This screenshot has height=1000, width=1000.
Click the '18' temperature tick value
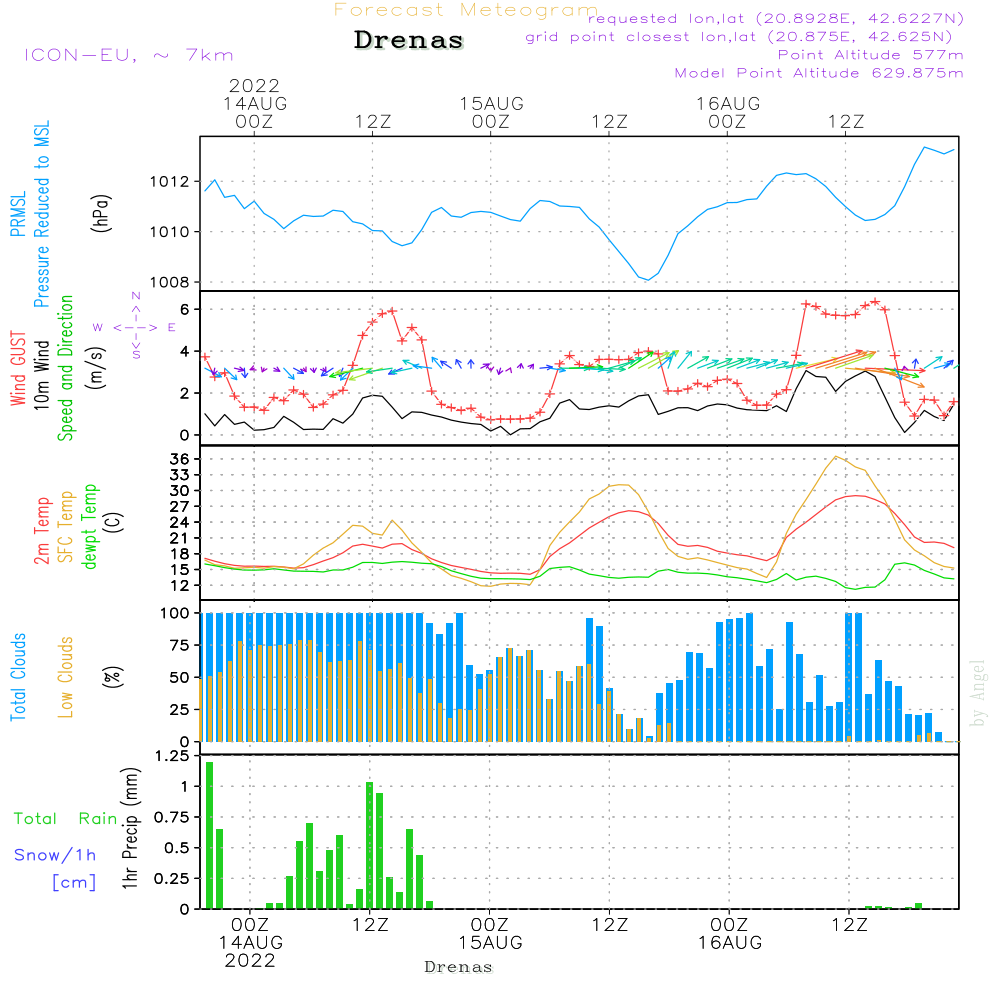[179, 554]
